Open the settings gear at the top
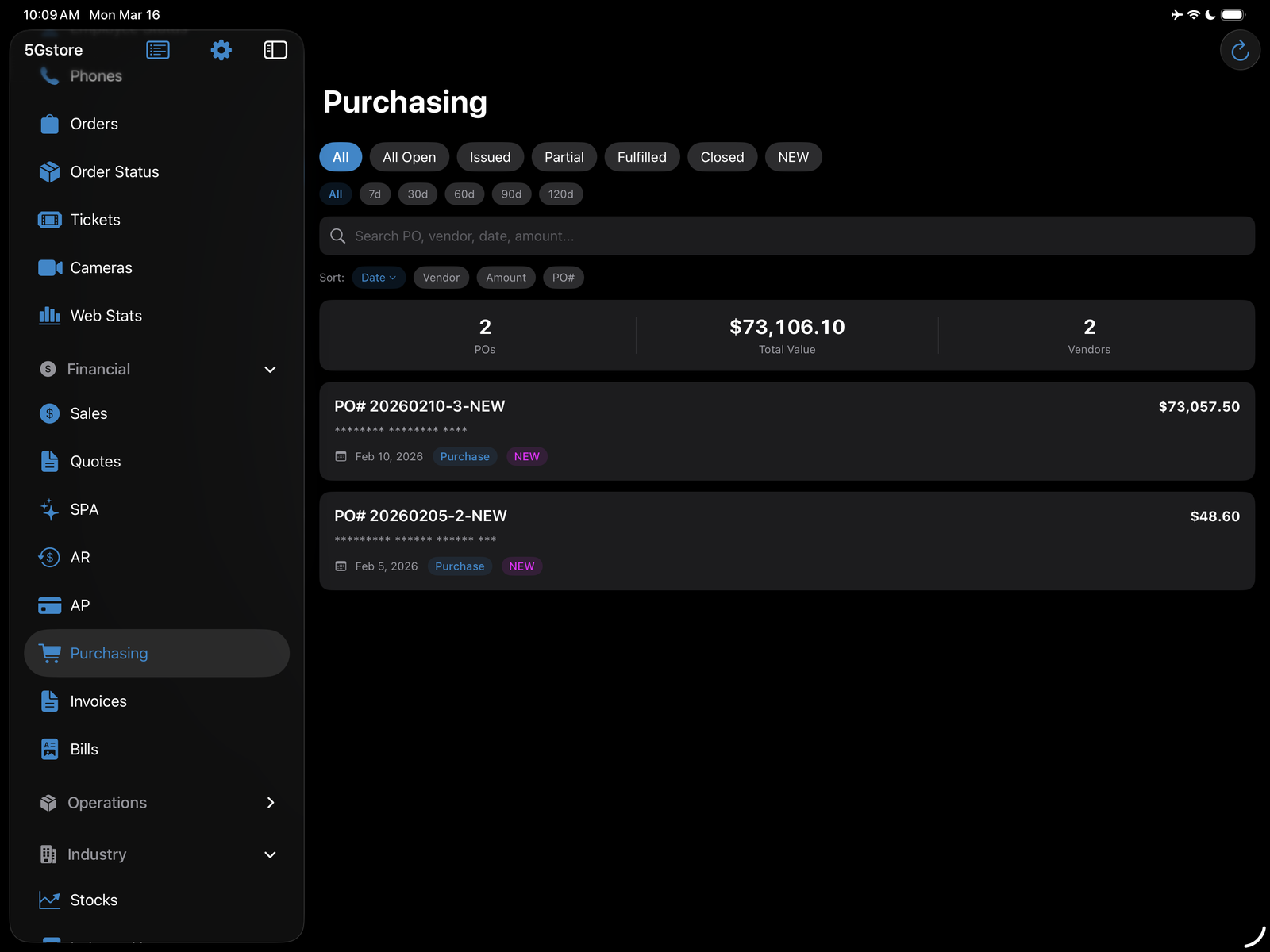The image size is (1270, 952). [221, 49]
